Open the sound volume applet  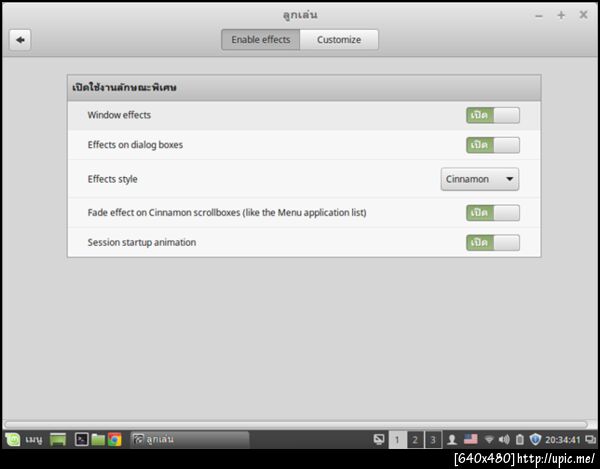tap(504, 440)
